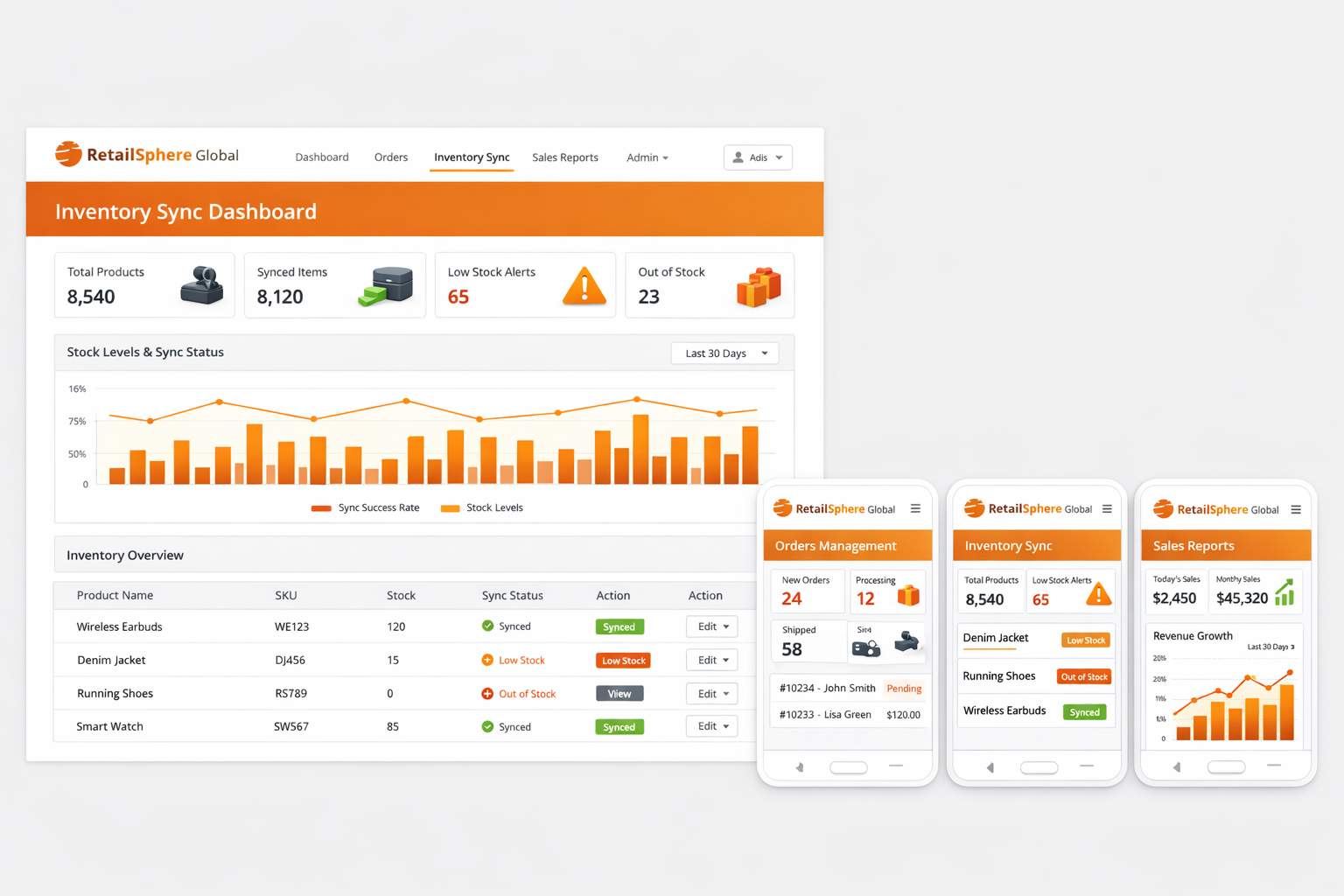
Task: Go to the Orders tab
Action: [x=391, y=157]
